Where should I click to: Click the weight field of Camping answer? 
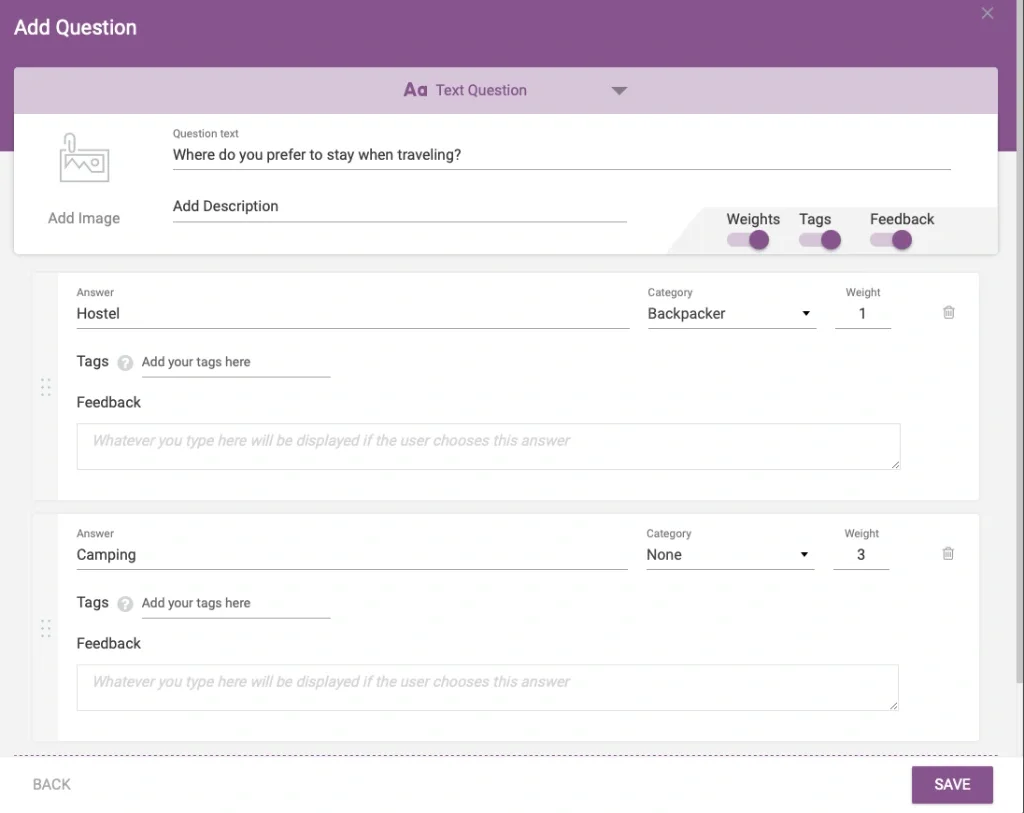click(861, 555)
